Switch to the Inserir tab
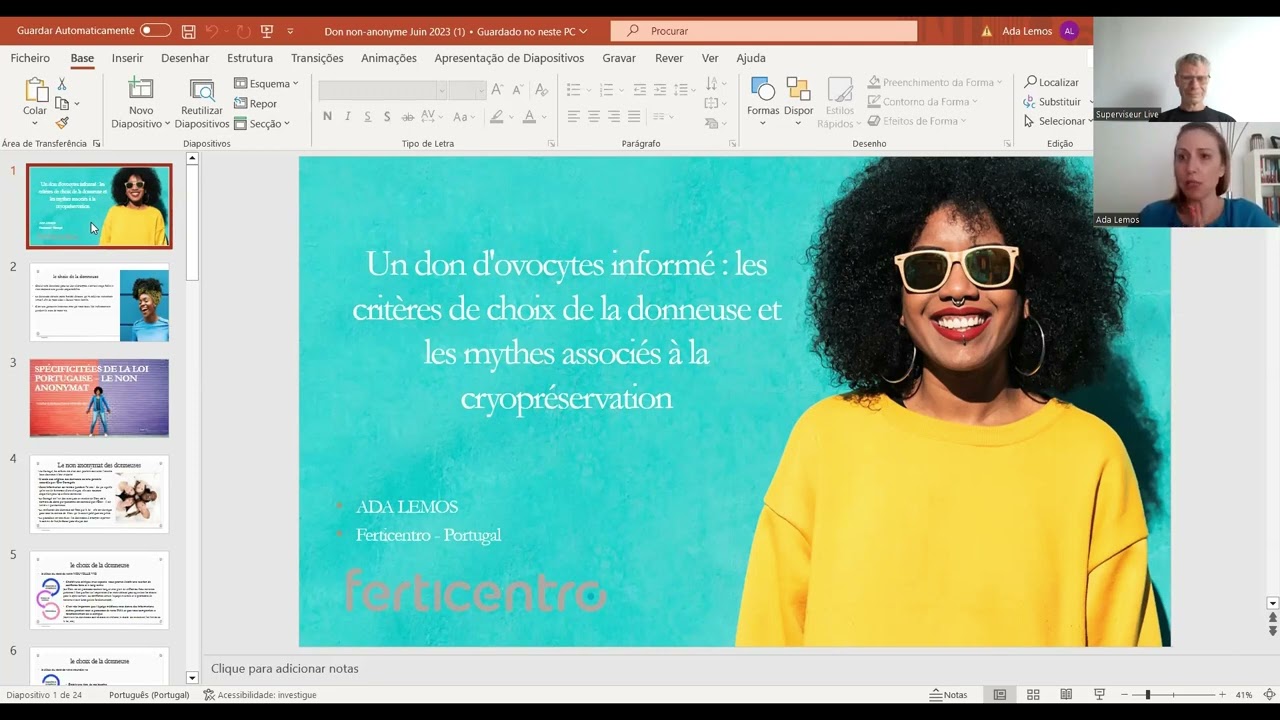1280x720 pixels. (127, 58)
